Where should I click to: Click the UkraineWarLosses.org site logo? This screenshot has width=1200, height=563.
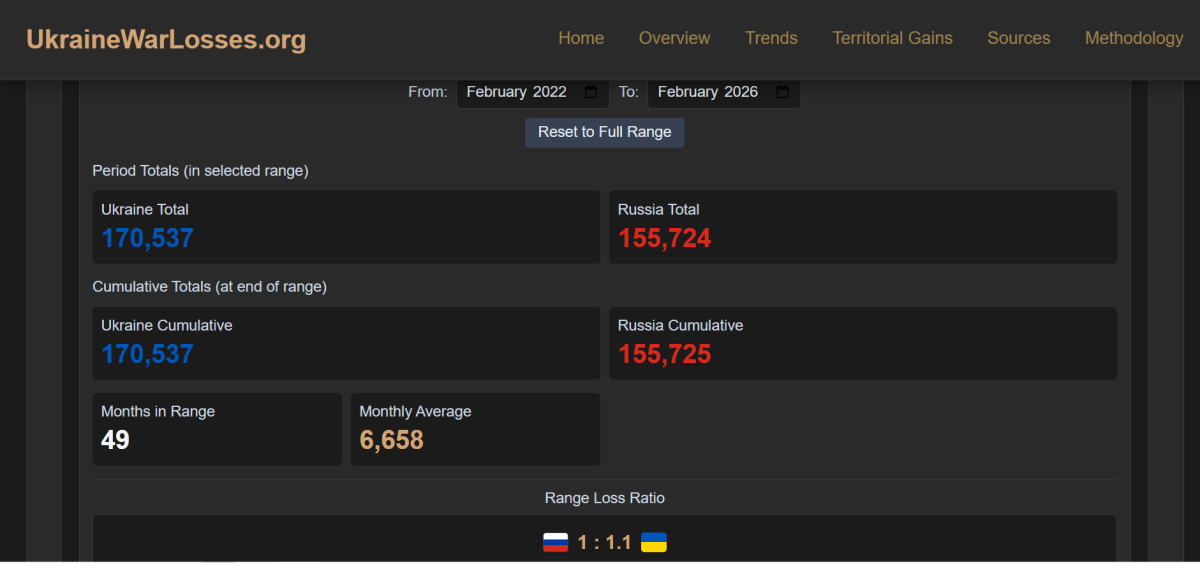coord(166,40)
